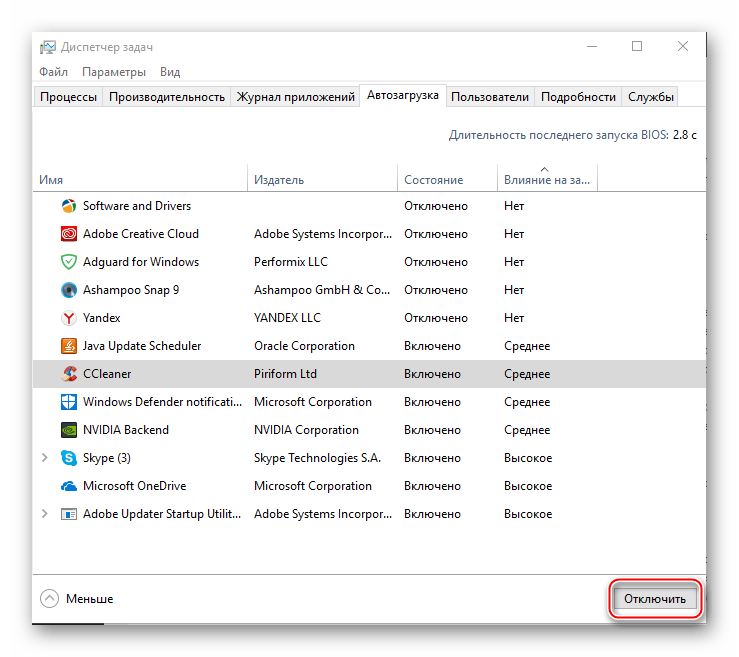739x657 pixels.
Task: Sort by Влияние на за... column header
Action: pyautogui.click(x=547, y=180)
